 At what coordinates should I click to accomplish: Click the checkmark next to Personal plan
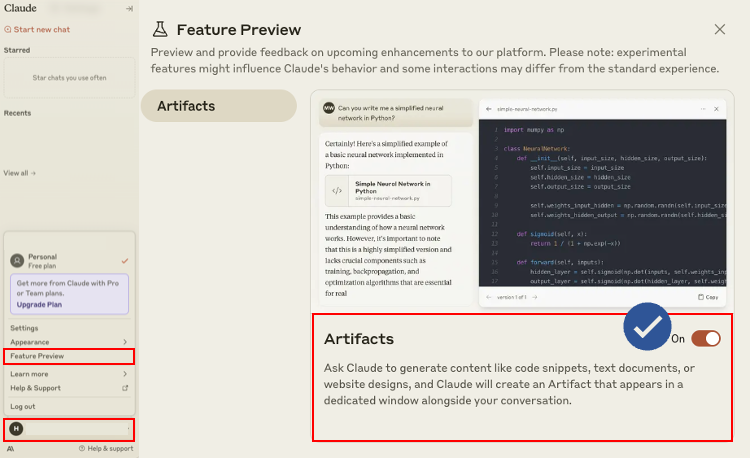click(125, 261)
